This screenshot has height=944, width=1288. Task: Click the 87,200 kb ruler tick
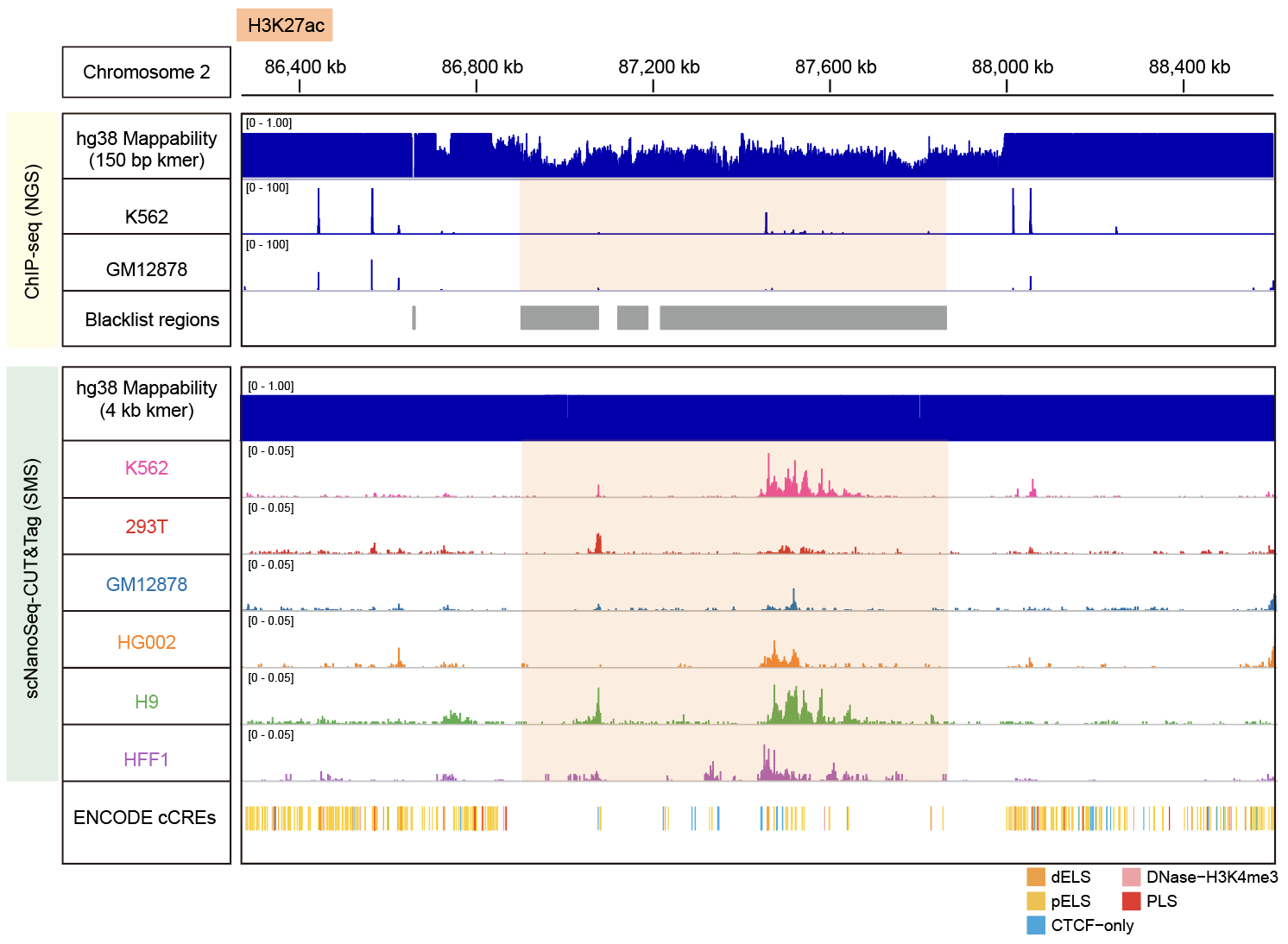653,85
